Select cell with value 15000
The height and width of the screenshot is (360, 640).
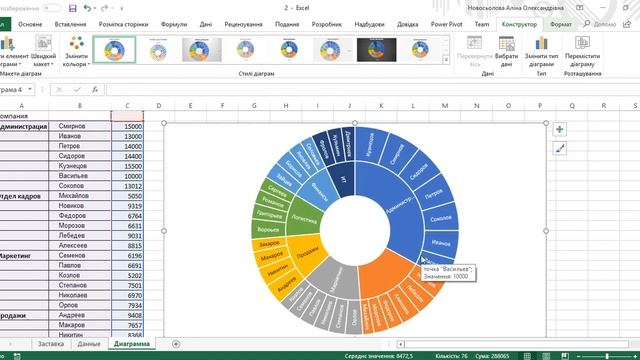click(127, 126)
